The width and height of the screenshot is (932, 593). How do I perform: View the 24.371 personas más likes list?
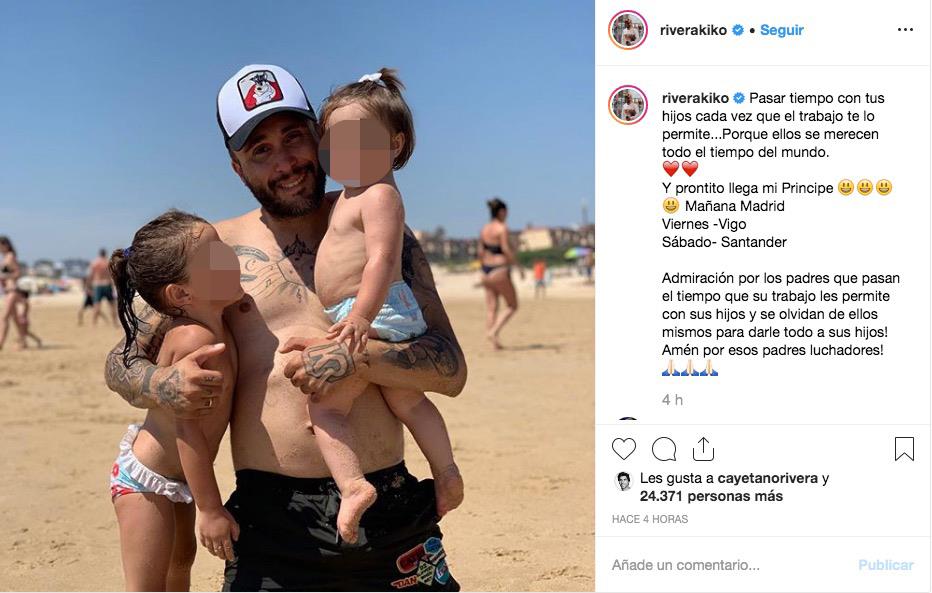(x=711, y=496)
